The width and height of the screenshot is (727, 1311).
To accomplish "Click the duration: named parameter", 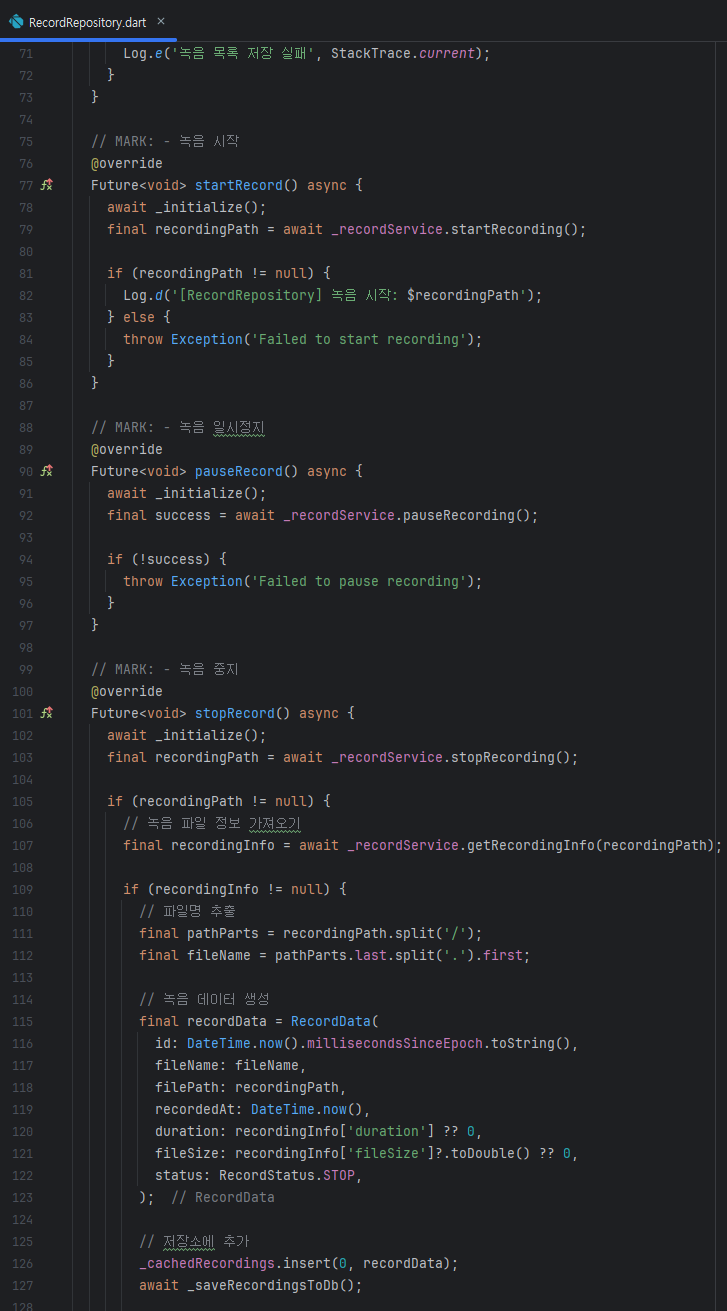I will [191, 1131].
